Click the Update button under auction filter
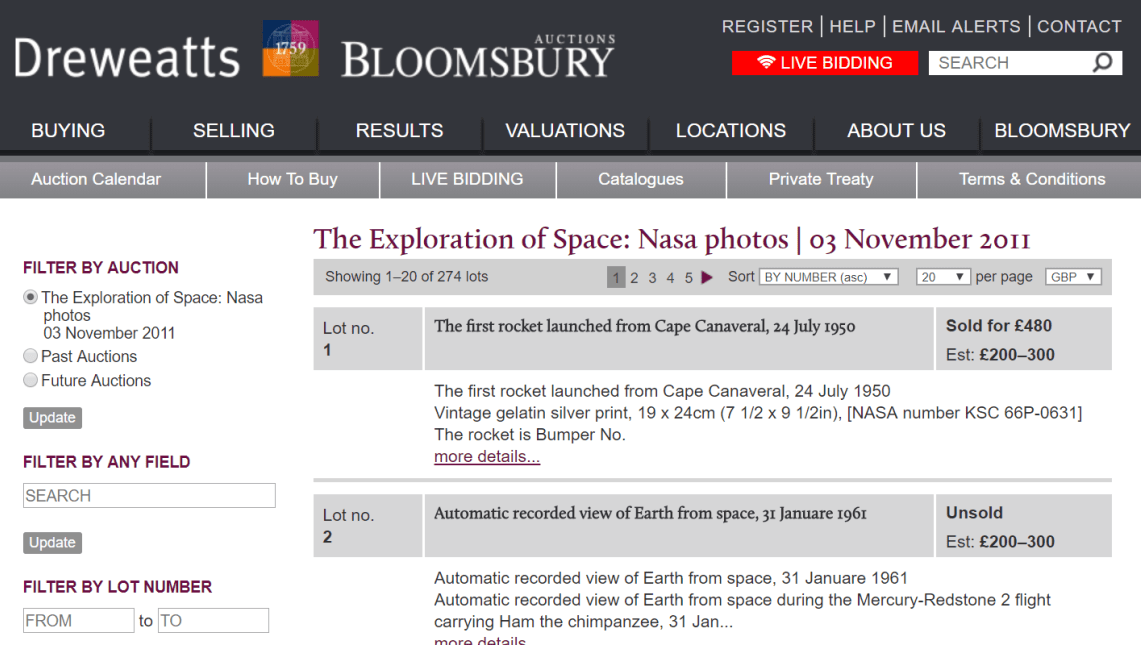 (x=52, y=417)
